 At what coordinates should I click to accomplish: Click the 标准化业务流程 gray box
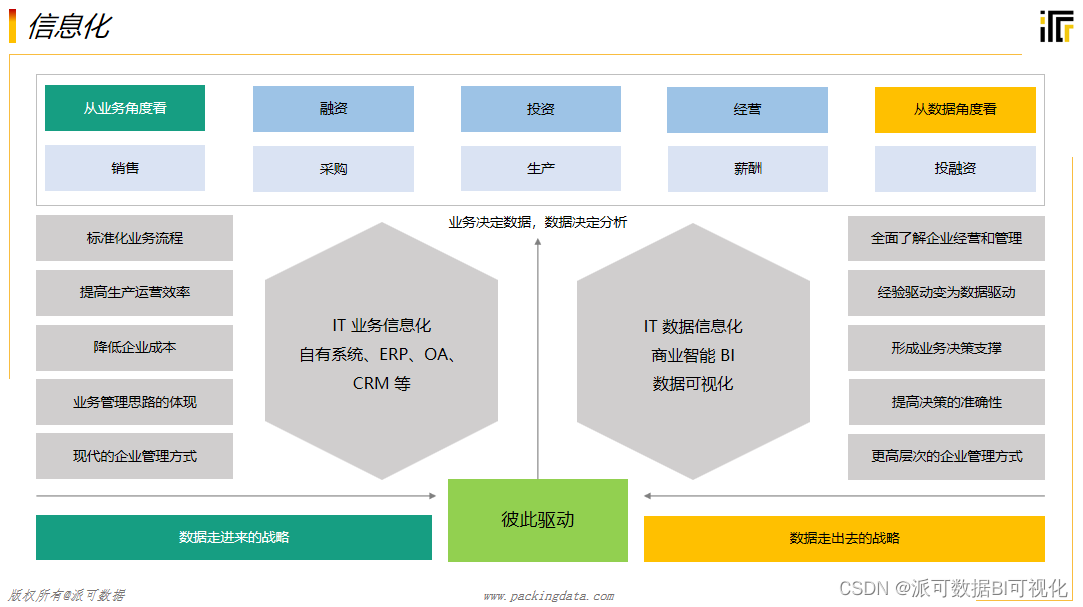(x=135, y=238)
